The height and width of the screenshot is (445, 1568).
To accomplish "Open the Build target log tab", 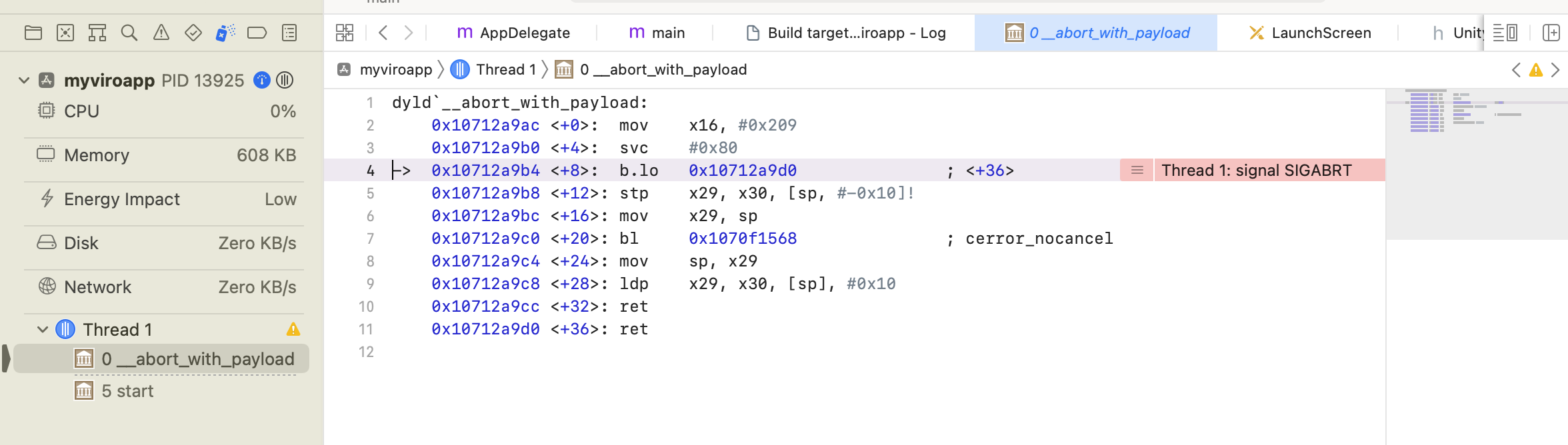I will [845, 33].
